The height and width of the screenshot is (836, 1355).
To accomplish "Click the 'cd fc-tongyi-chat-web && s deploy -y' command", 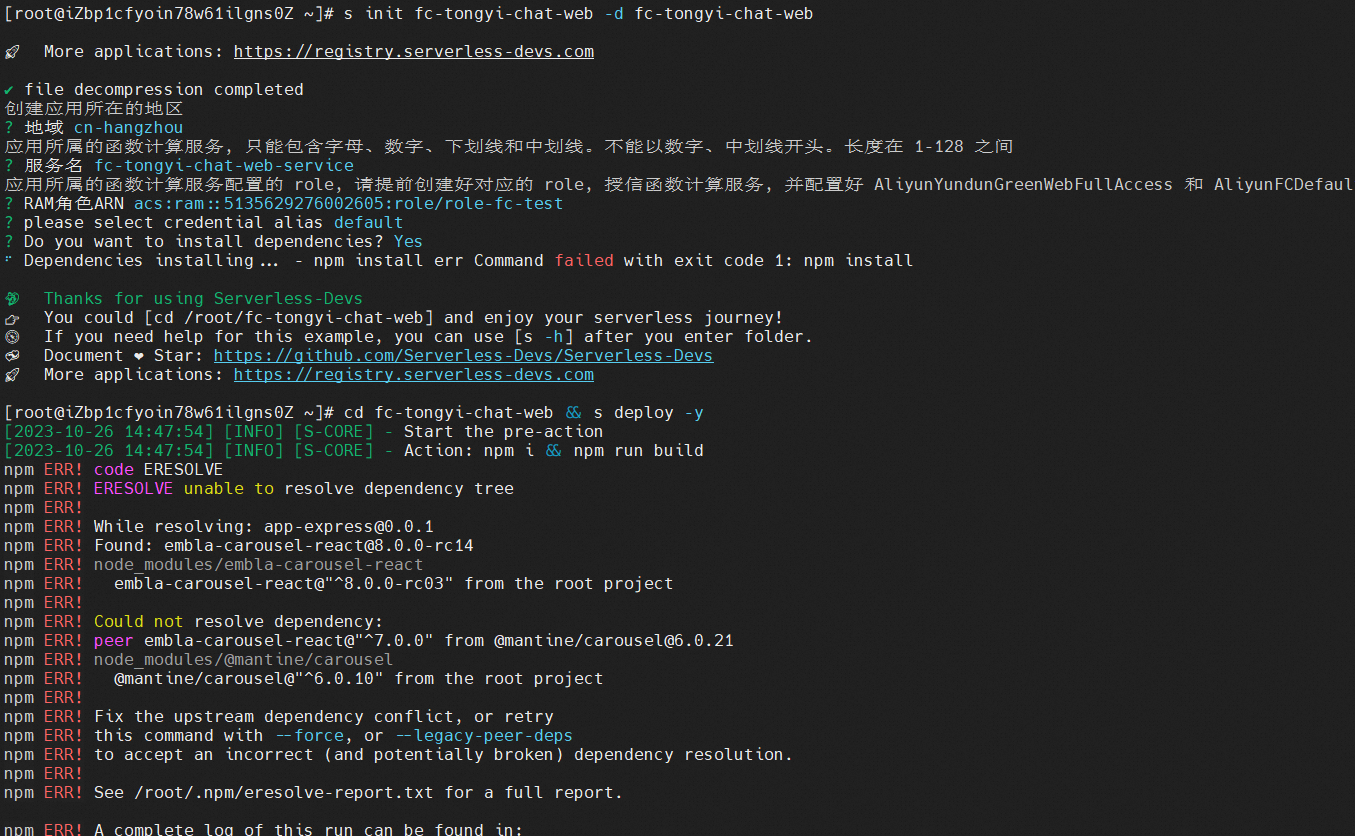I will 524,413.
